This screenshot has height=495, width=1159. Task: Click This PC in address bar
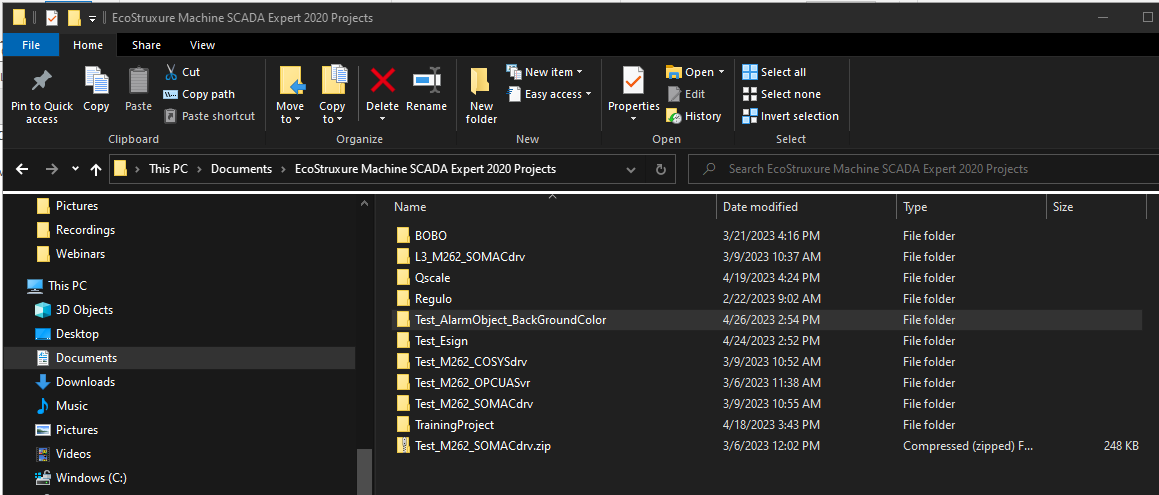[x=168, y=169]
